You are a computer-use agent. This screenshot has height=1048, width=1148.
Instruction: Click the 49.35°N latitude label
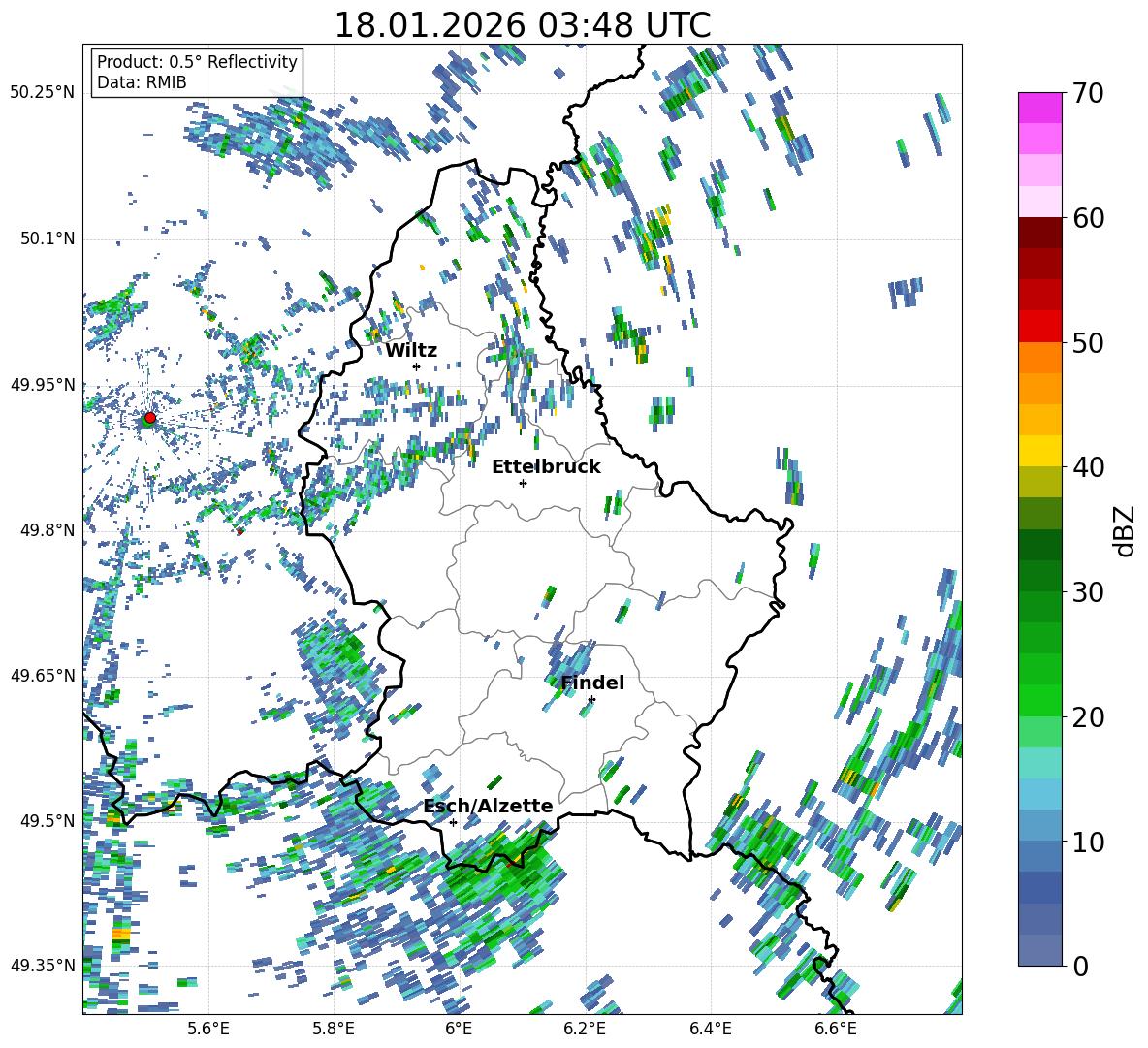[43, 966]
